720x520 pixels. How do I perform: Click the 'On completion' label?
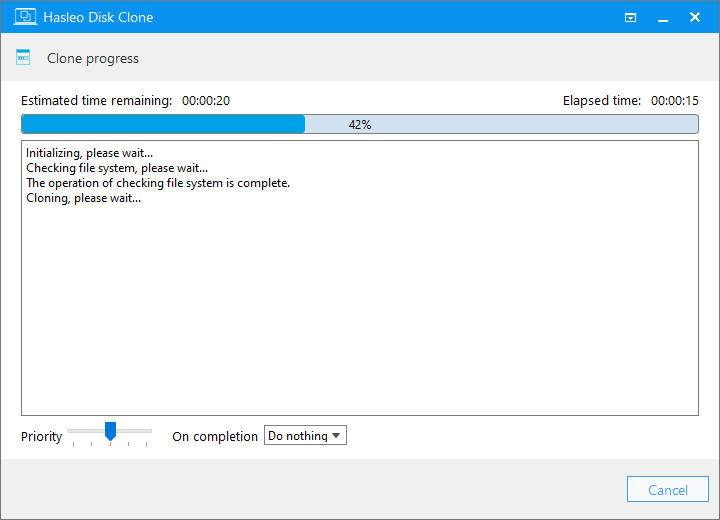pyautogui.click(x=215, y=436)
